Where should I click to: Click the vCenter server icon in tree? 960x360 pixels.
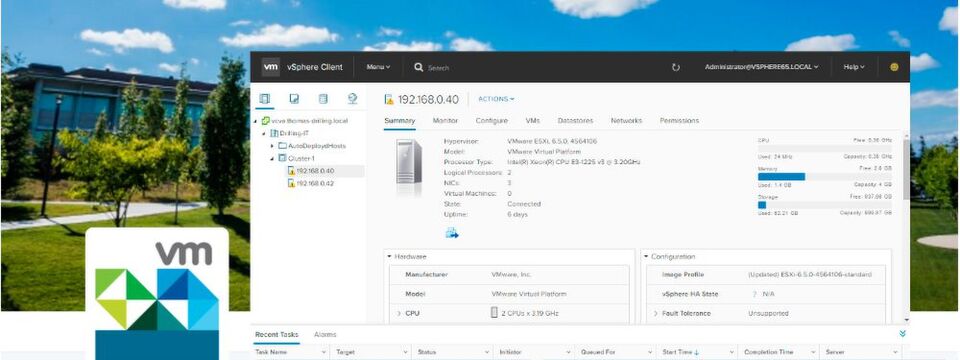(x=265, y=121)
